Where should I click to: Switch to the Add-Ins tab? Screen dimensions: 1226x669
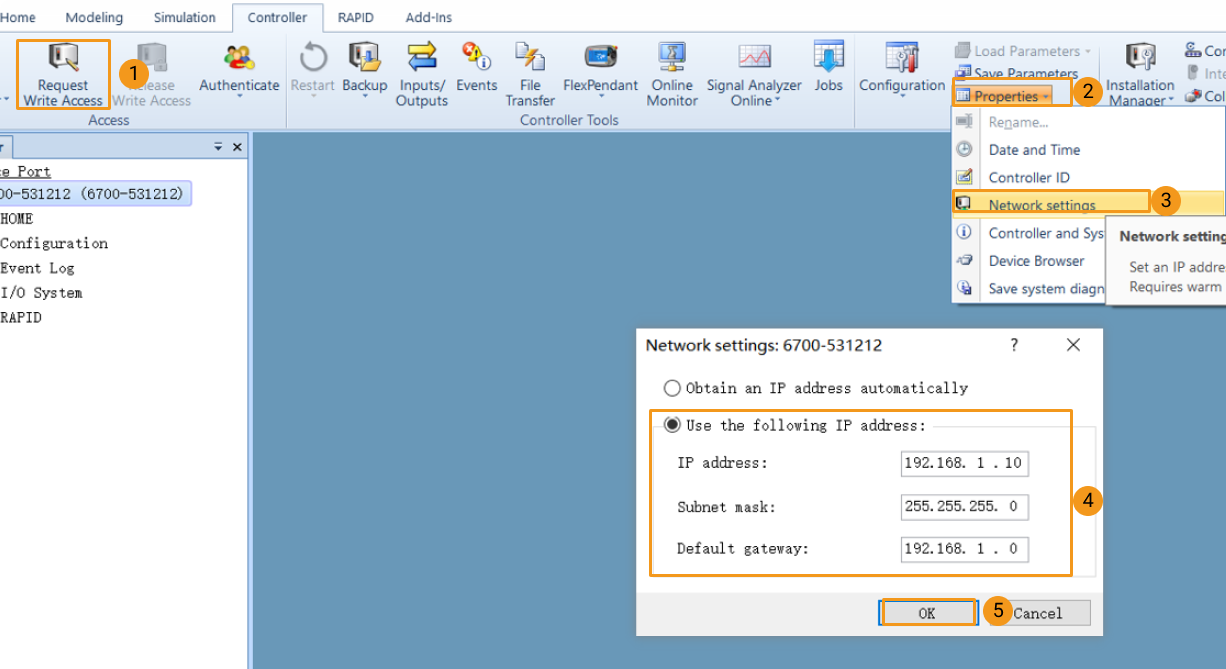pos(429,17)
